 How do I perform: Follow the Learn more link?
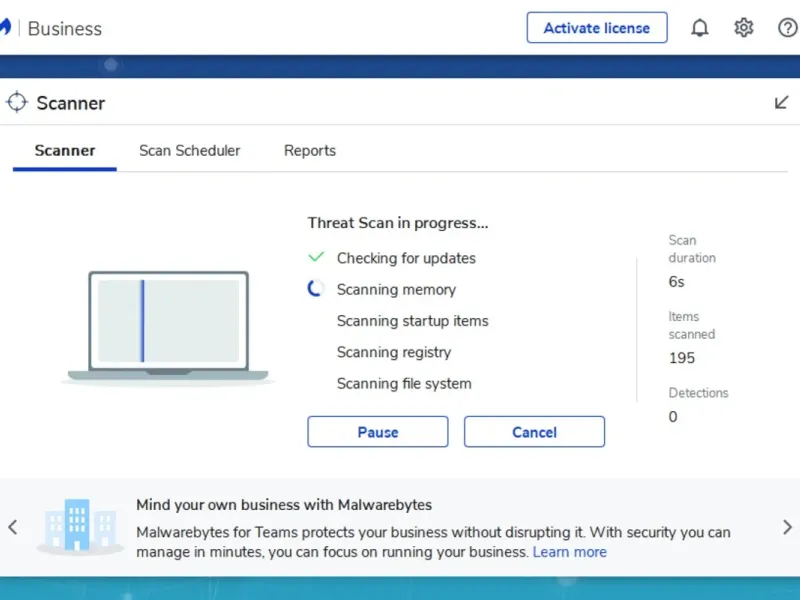[x=569, y=552]
